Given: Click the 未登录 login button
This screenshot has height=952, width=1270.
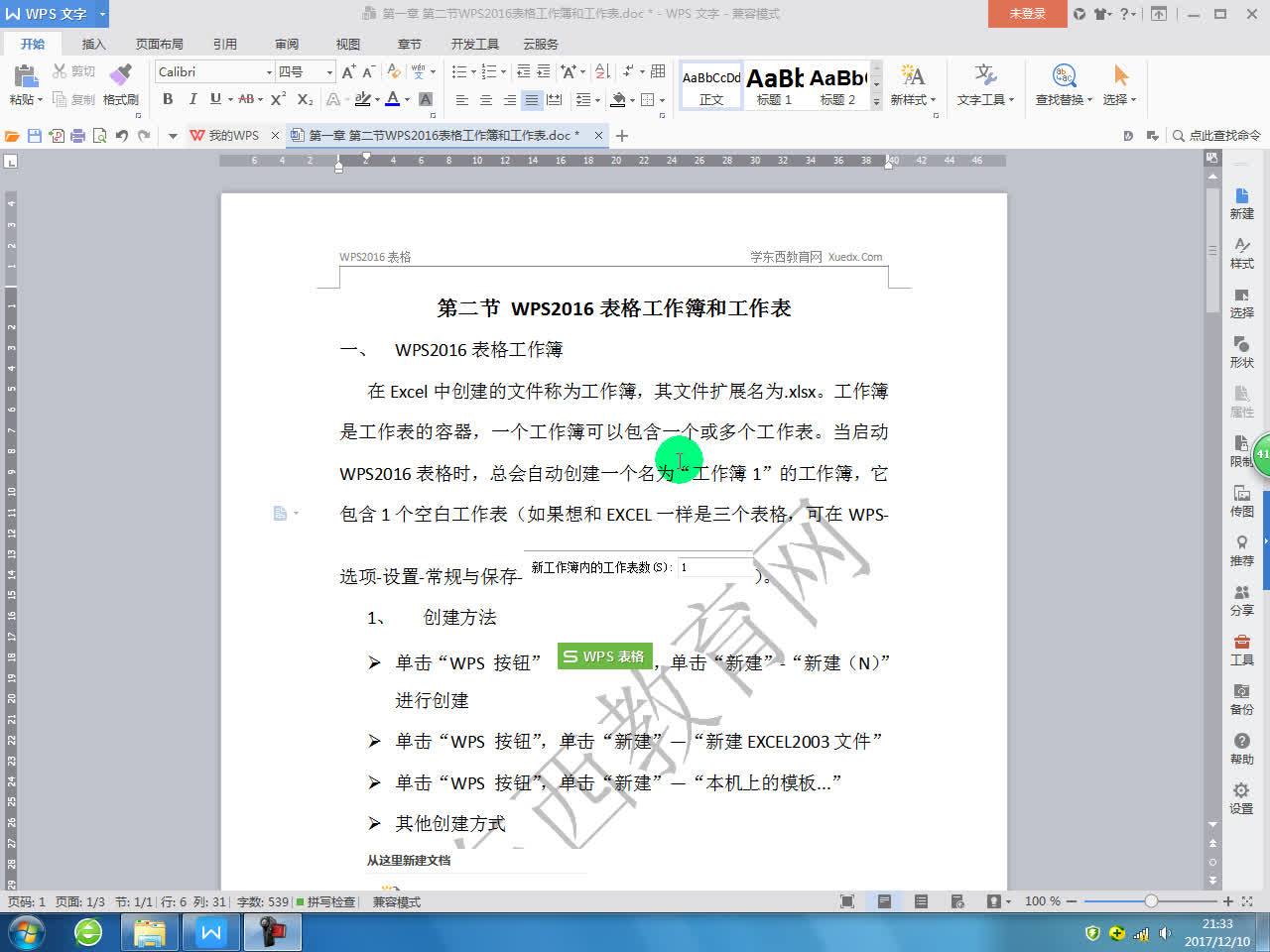Looking at the screenshot, I should tap(1026, 15).
